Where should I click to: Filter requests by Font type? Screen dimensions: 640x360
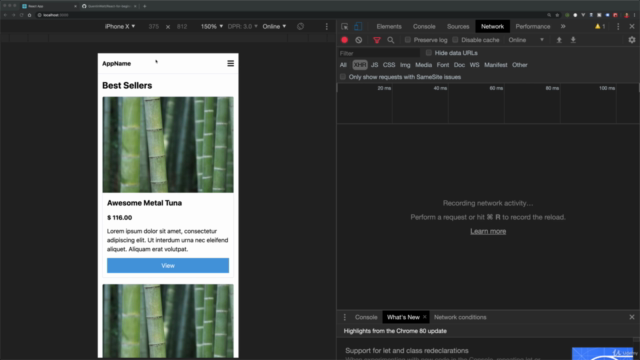[443, 65]
